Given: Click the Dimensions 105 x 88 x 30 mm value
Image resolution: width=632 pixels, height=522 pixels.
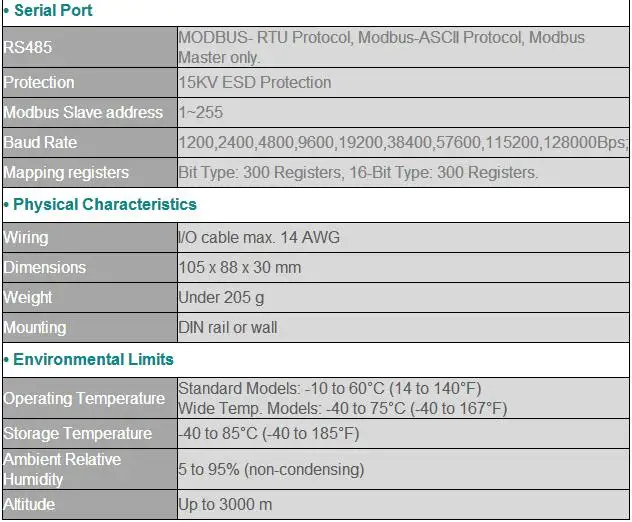Looking at the screenshot, I should click(239, 268).
